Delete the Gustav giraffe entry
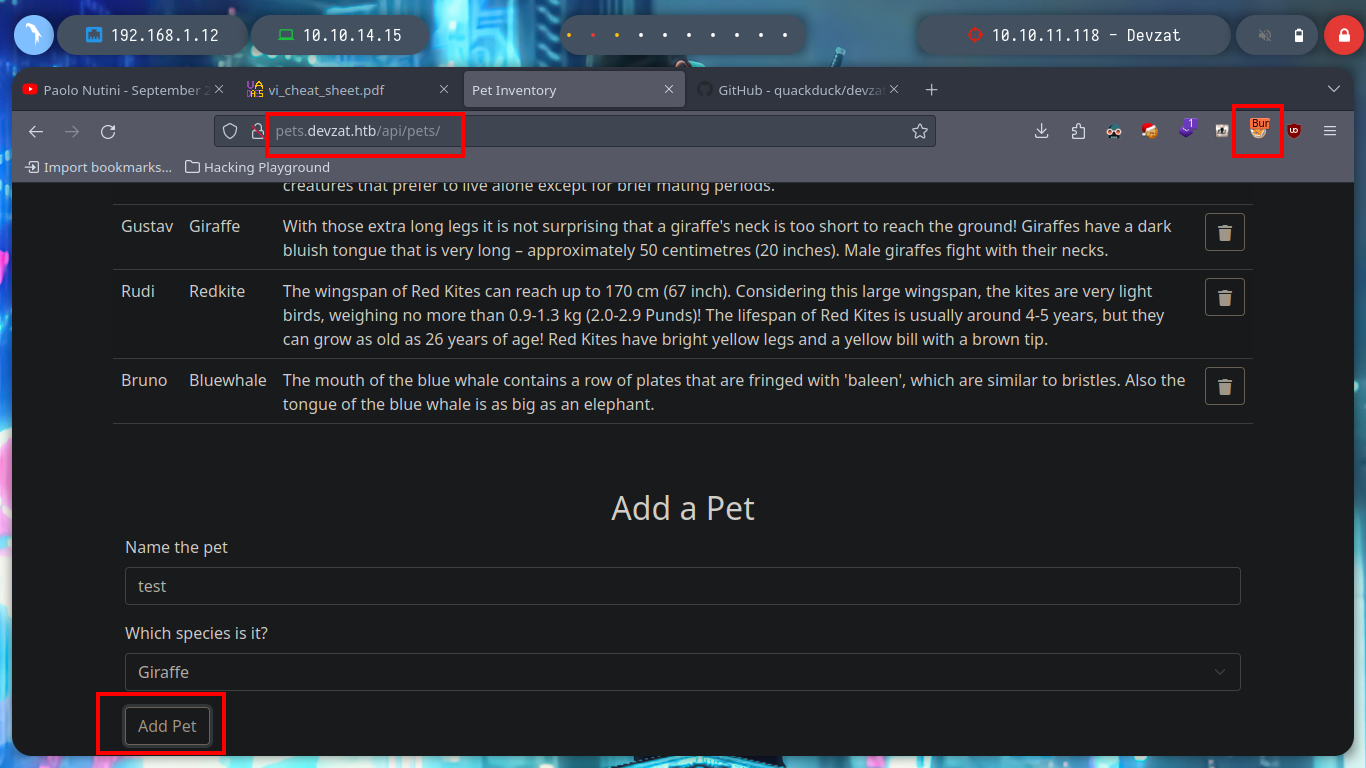The width and height of the screenshot is (1366, 768). point(1224,232)
